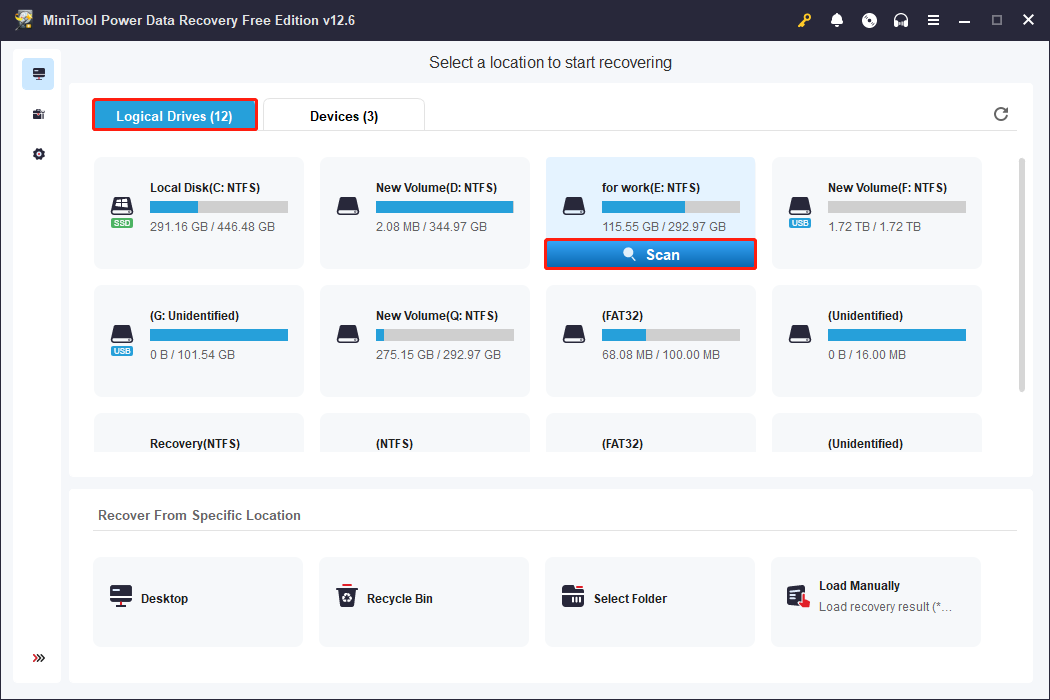Switch to the Logical Drives tab
The width and height of the screenshot is (1050, 700).
coord(175,116)
